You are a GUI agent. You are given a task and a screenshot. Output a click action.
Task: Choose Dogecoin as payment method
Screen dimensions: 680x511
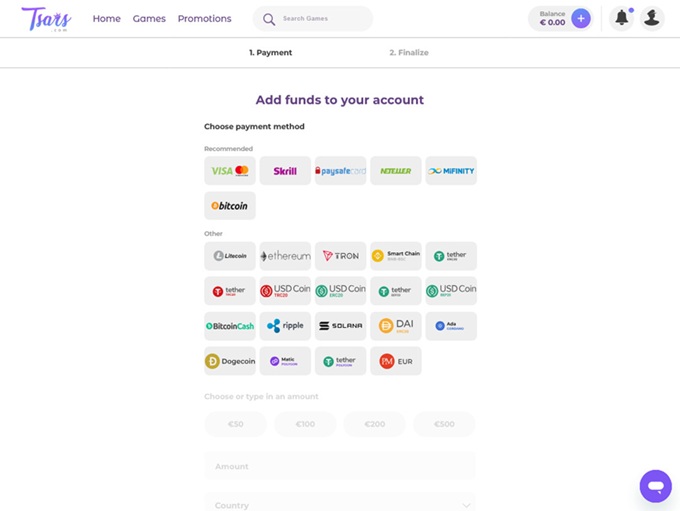(x=230, y=361)
